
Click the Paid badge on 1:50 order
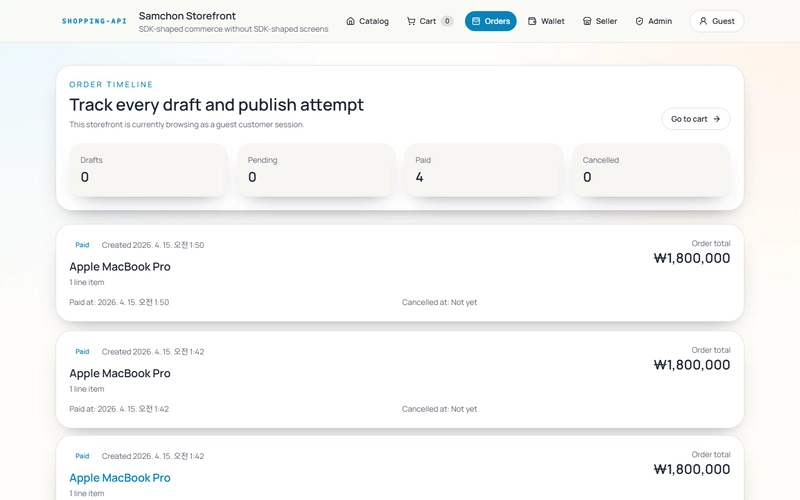(x=82, y=245)
